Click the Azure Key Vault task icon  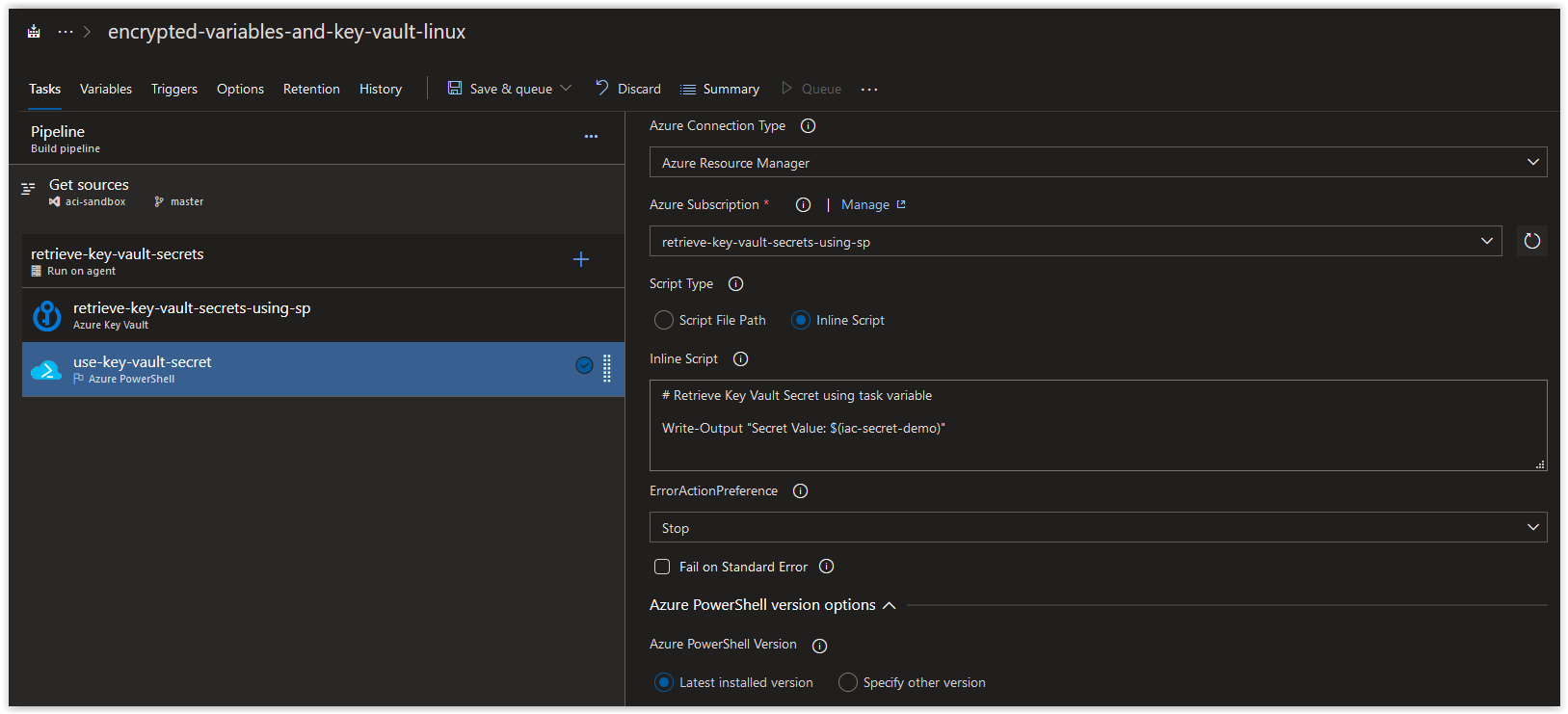pos(47,315)
